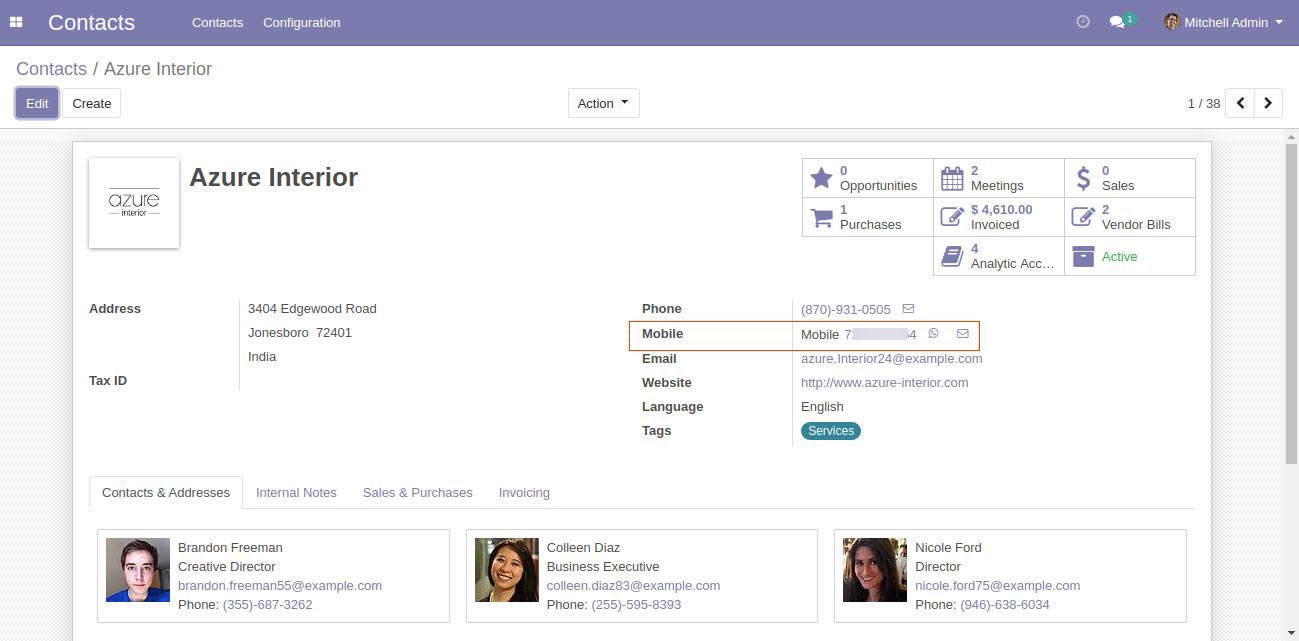Toggle the Active archive button
Screen dimensions: 1299x641
coord(1130,256)
